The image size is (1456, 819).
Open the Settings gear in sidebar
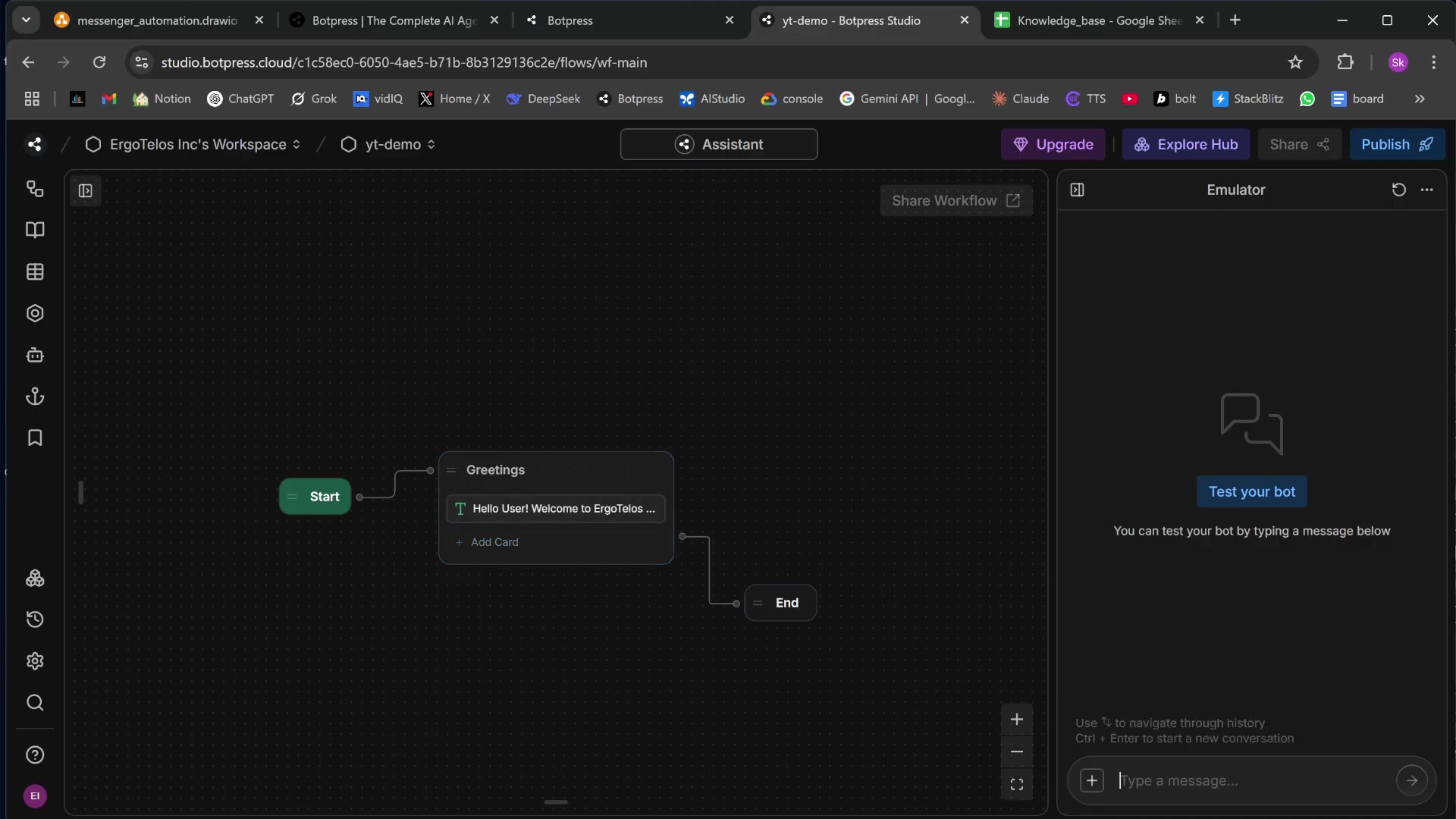(x=35, y=661)
